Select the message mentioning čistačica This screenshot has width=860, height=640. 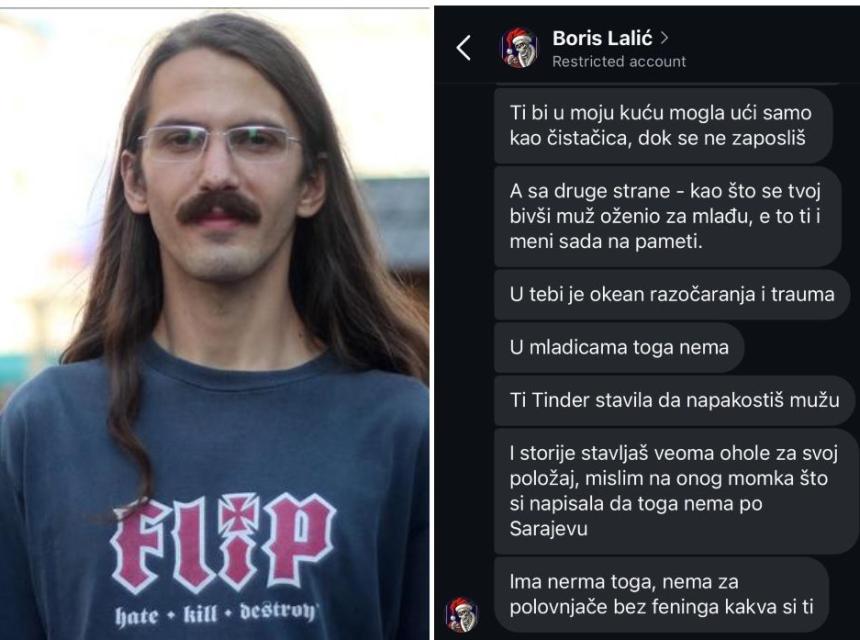pyautogui.click(x=663, y=126)
